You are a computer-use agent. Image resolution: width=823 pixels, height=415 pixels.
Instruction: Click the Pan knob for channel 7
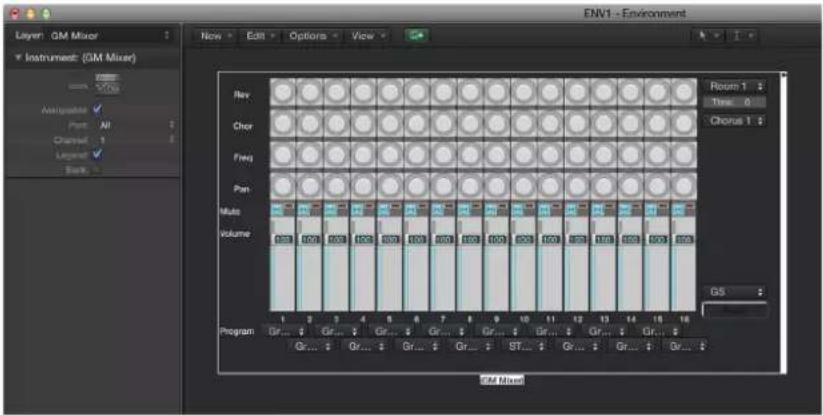pyautogui.click(x=444, y=186)
